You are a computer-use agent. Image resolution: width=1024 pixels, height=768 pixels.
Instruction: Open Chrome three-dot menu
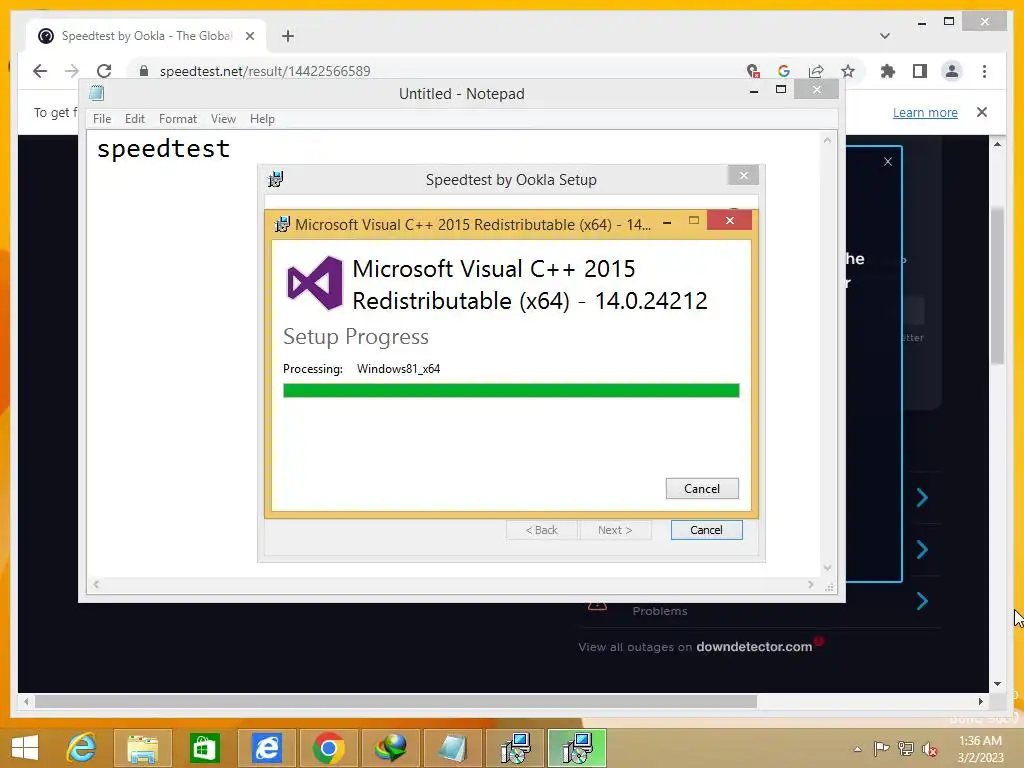pyautogui.click(x=984, y=71)
